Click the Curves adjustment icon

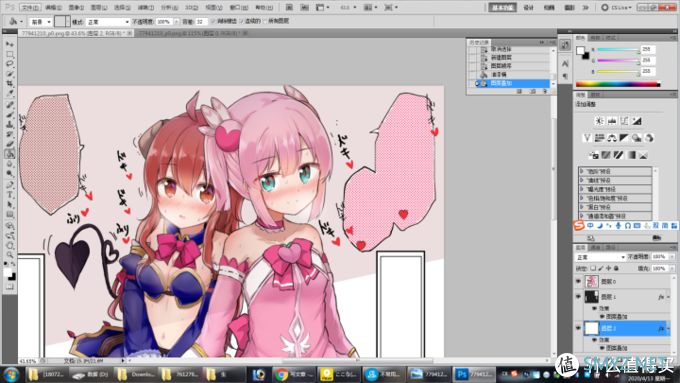[624, 121]
